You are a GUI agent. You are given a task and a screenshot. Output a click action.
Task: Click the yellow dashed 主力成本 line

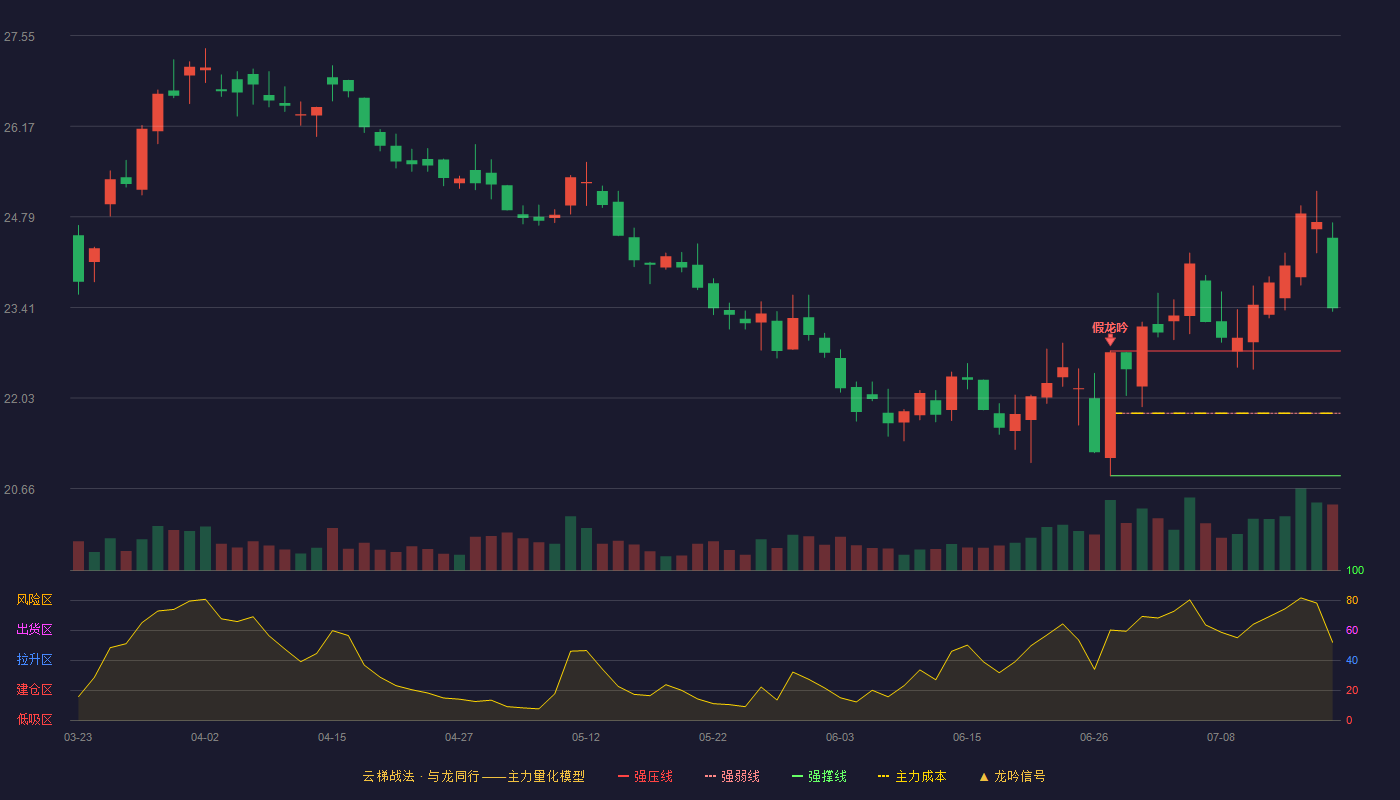1225,413
